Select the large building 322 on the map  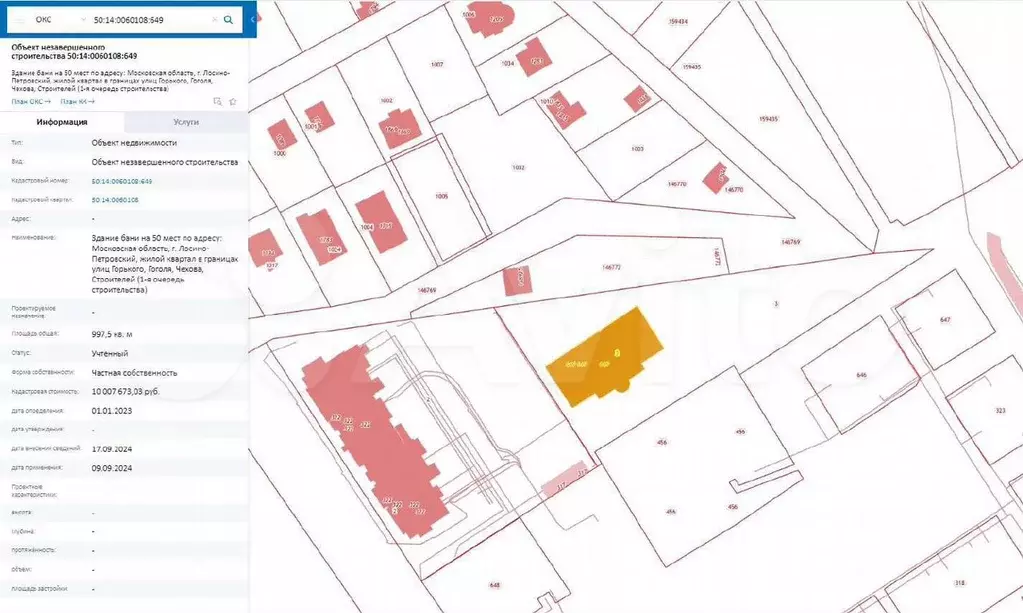374,440
